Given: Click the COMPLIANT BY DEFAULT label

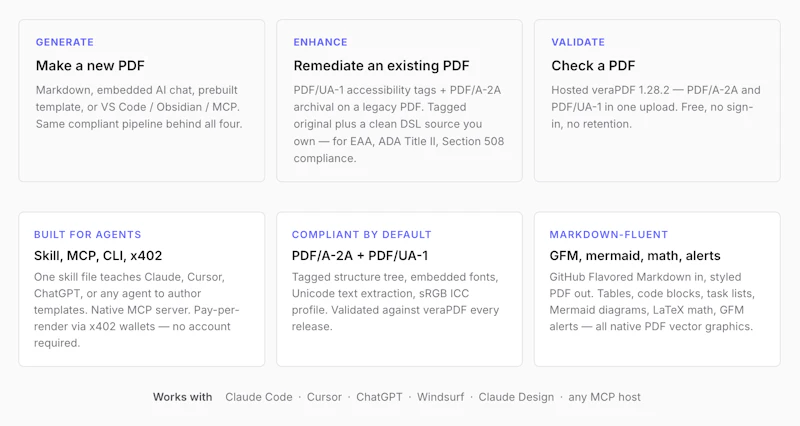Looking at the screenshot, I should pyautogui.click(x=362, y=235).
